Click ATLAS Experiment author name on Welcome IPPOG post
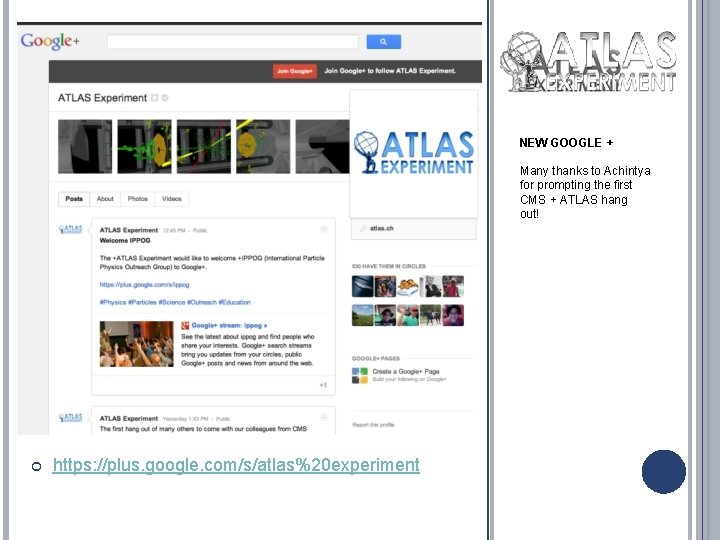720x540 pixels. (129, 230)
